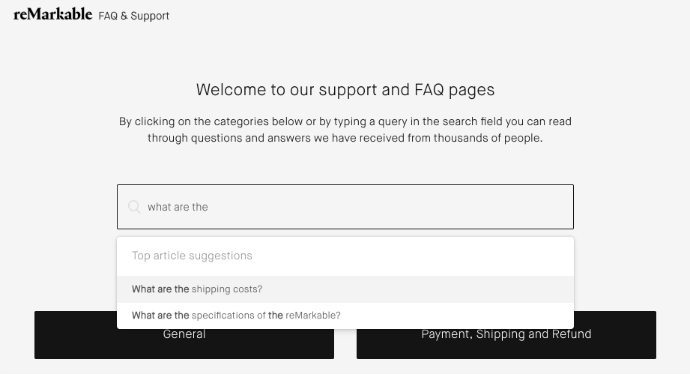Click the second row in suggestions dropdown
Screen dimensions: 690x374
tap(345, 315)
